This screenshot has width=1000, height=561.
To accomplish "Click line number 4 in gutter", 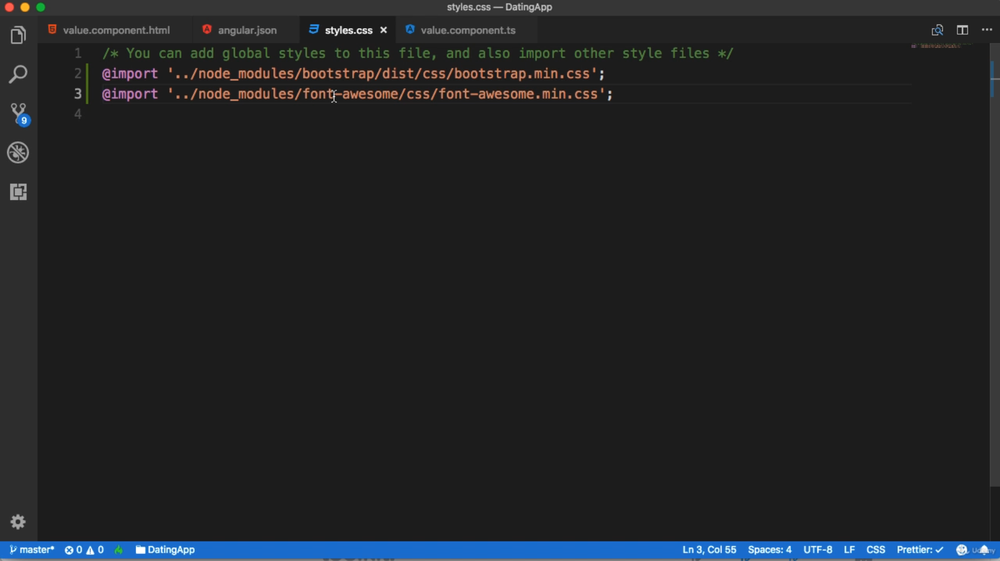I will [x=78, y=115].
